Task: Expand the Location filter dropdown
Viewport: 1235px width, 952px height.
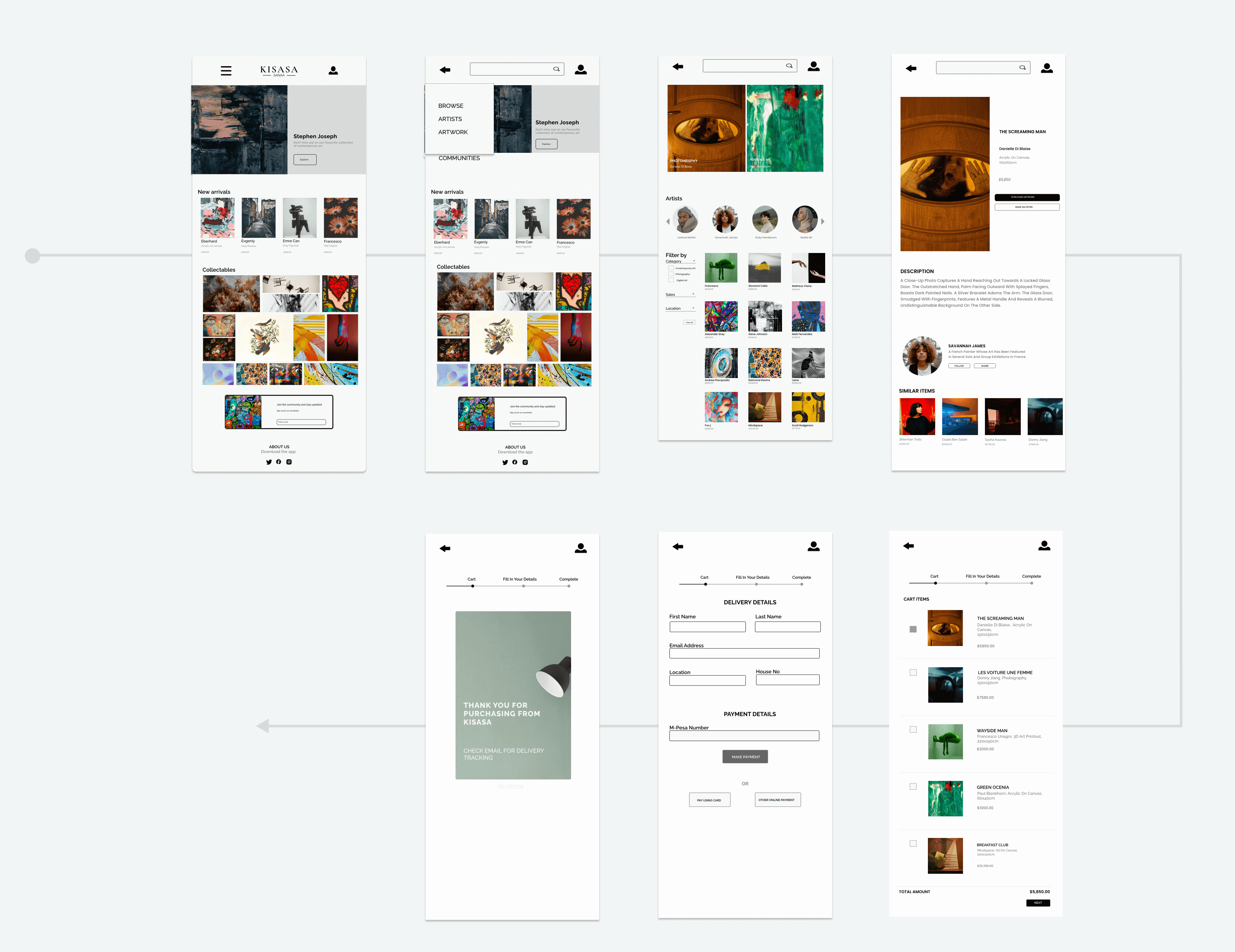Action: click(693, 308)
